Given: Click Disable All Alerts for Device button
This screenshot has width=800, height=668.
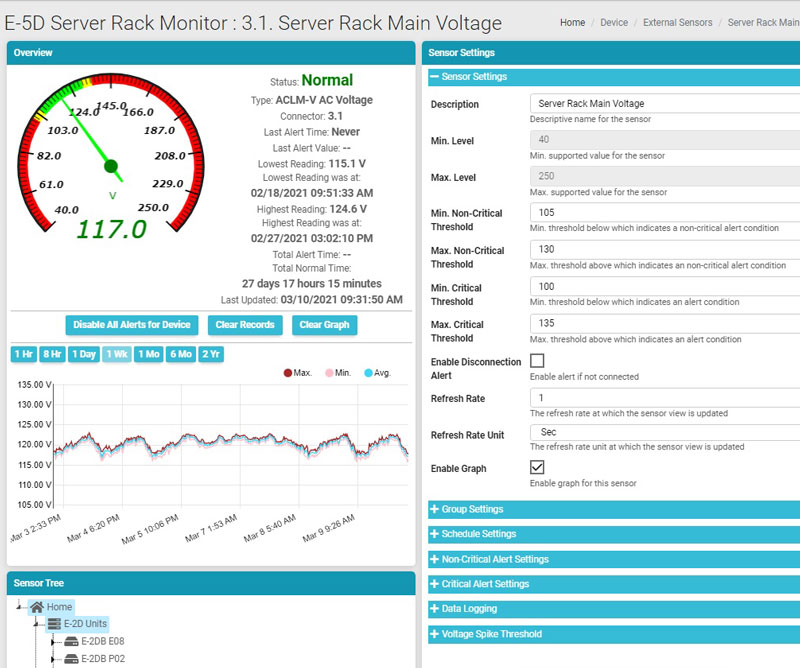Looking at the screenshot, I should point(132,325).
